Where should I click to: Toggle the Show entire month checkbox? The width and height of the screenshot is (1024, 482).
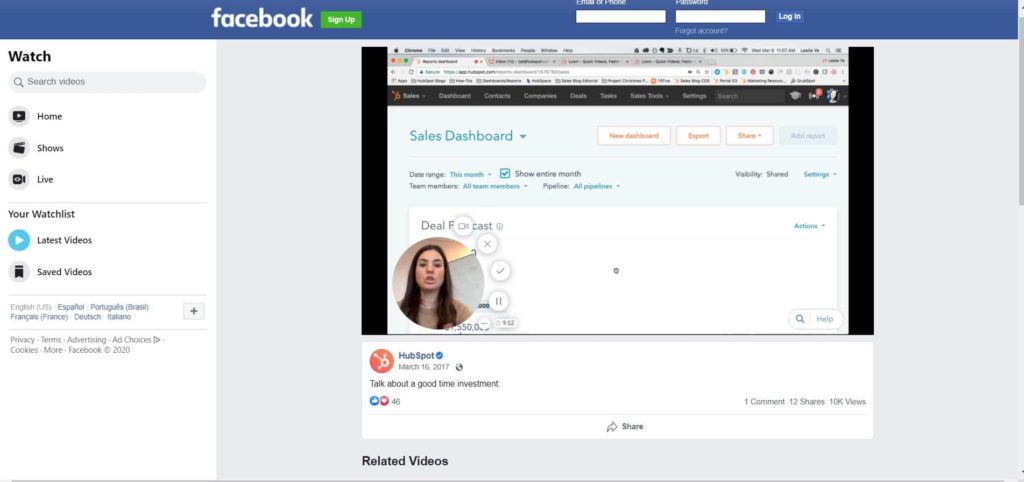click(505, 174)
